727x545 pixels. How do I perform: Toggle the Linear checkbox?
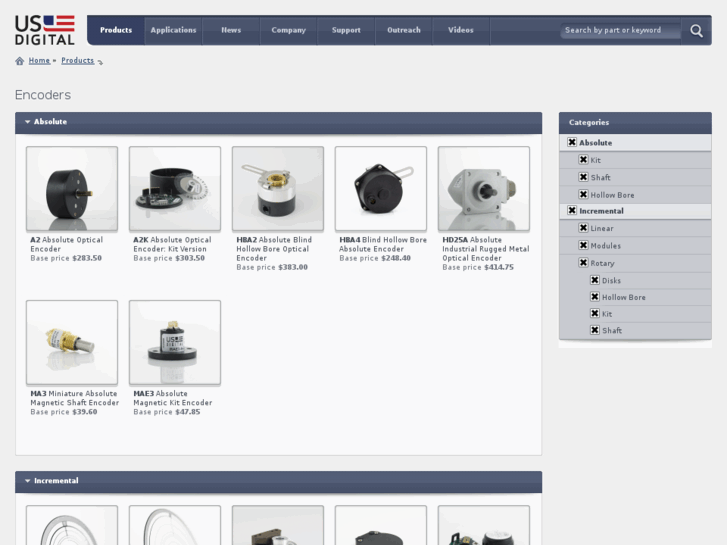tap(583, 228)
